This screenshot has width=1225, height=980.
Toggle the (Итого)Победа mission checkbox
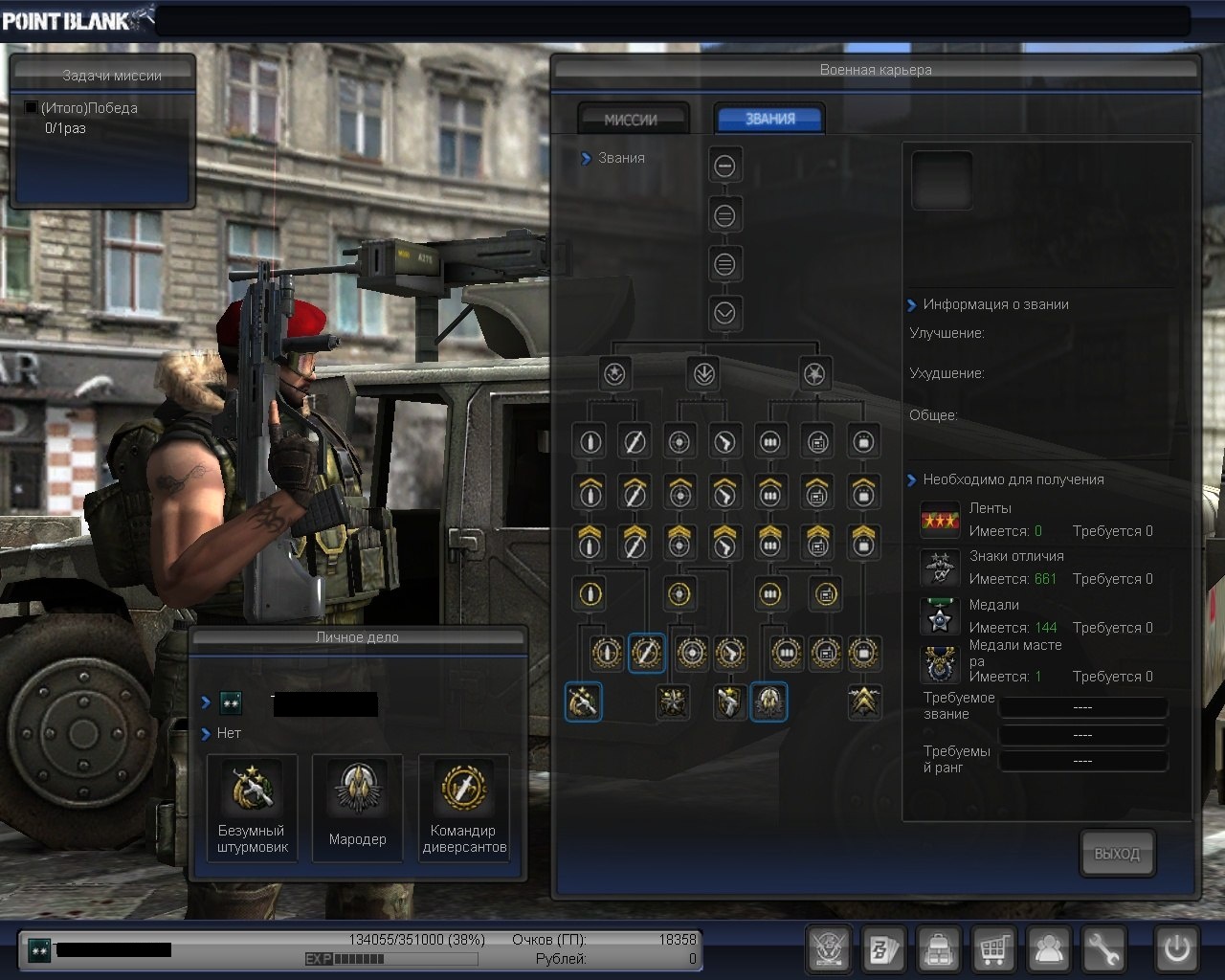tap(31, 108)
